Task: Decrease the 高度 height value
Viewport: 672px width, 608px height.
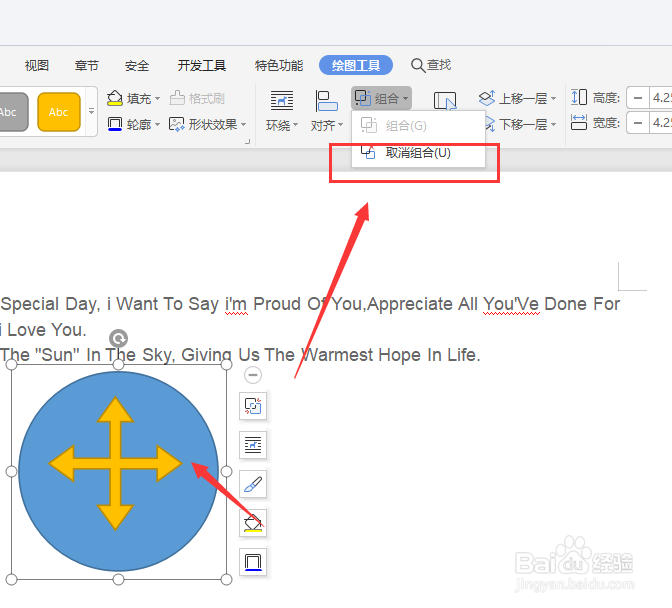Action: pos(638,98)
